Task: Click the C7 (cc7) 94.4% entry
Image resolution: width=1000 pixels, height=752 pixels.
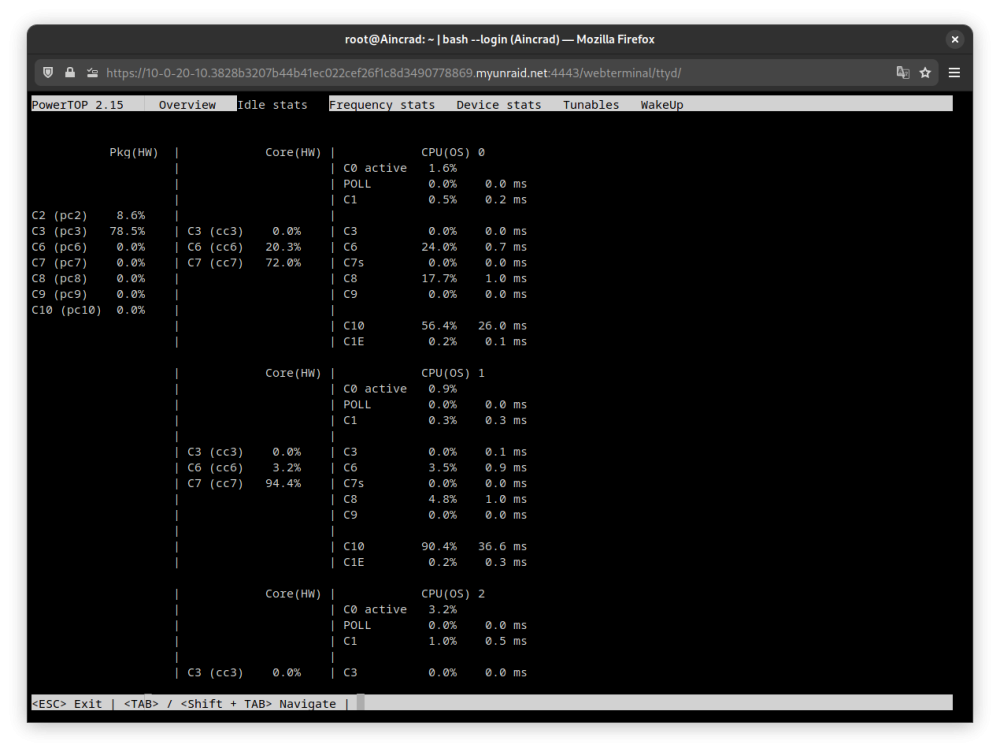Action: click(x=244, y=483)
